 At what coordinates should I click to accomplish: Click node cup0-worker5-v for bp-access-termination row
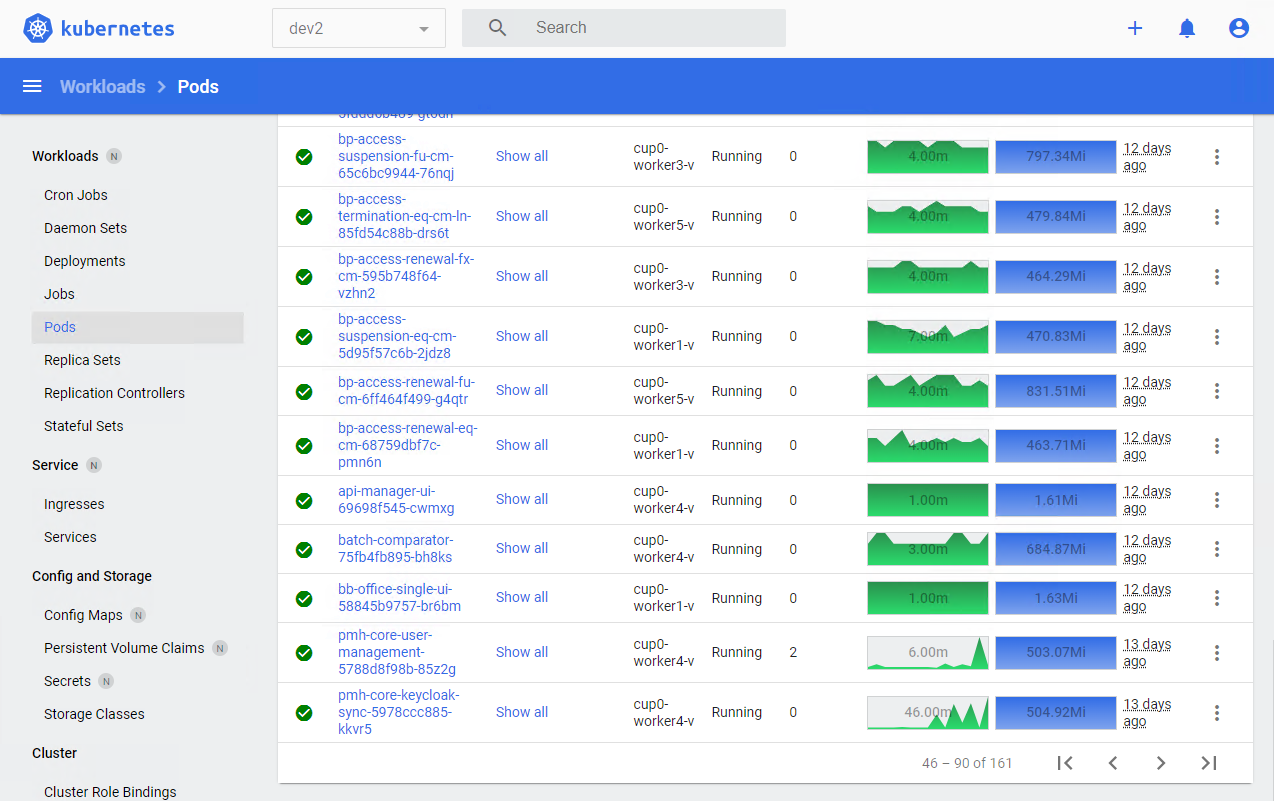[x=664, y=216]
